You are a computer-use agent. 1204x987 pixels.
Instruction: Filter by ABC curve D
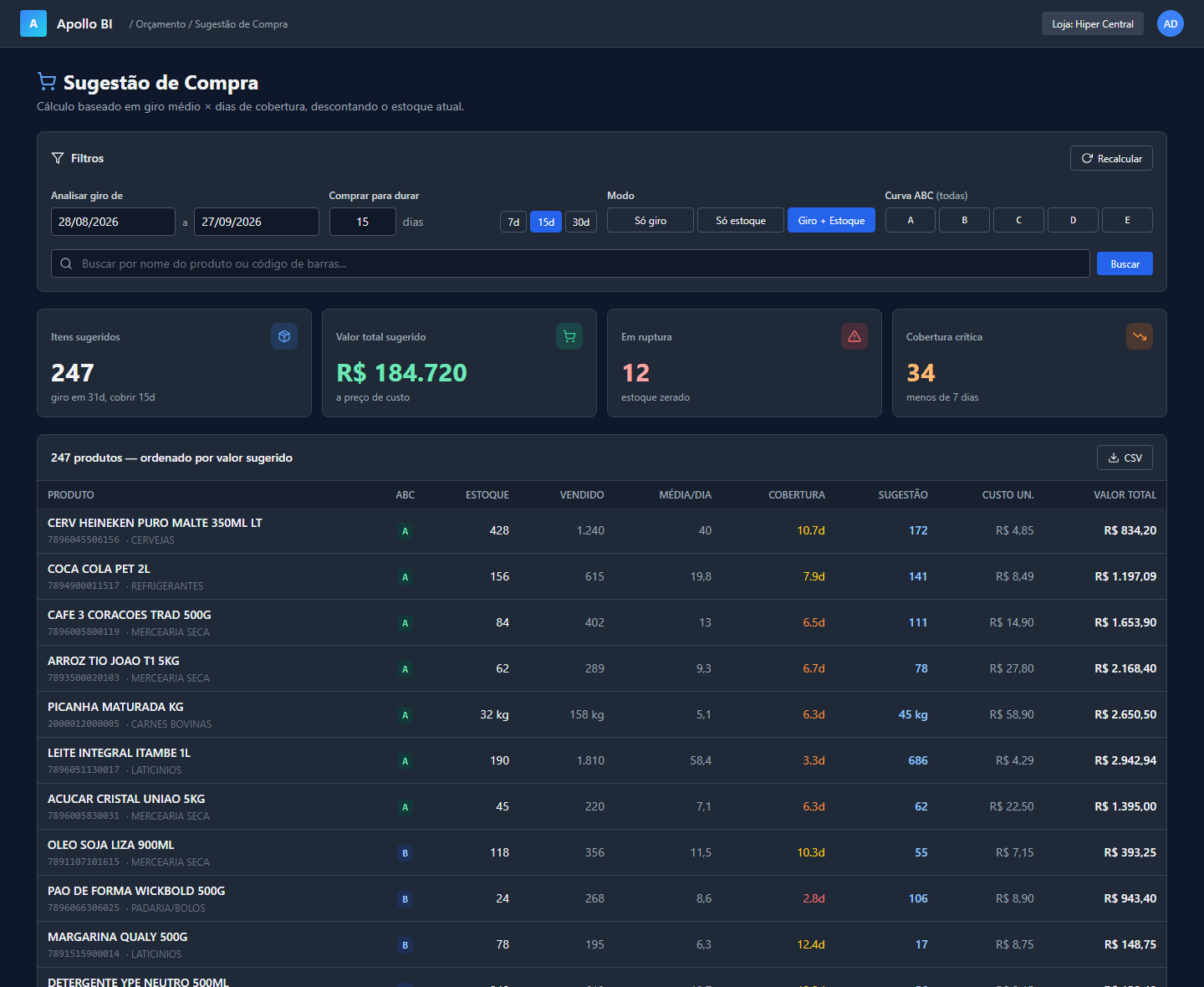click(x=1073, y=220)
